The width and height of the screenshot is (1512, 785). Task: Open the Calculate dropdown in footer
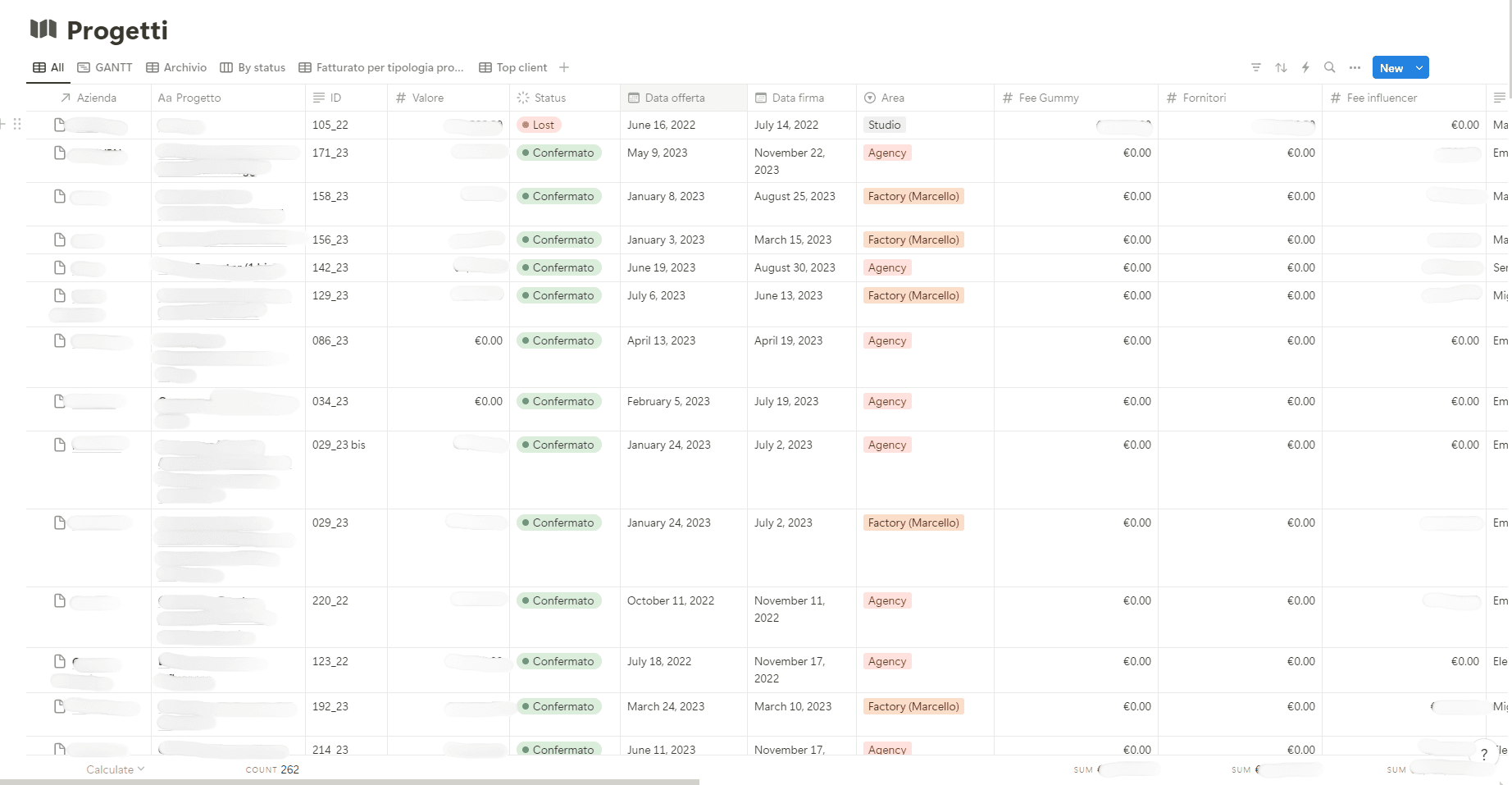116,769
